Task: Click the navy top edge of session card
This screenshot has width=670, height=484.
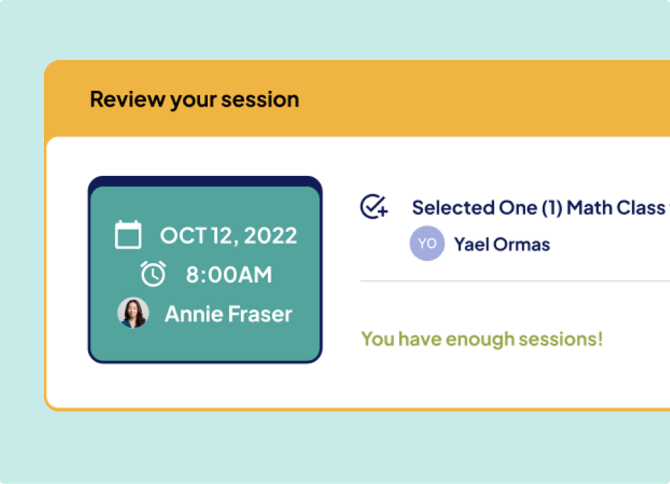Action: tap(205, 182)
